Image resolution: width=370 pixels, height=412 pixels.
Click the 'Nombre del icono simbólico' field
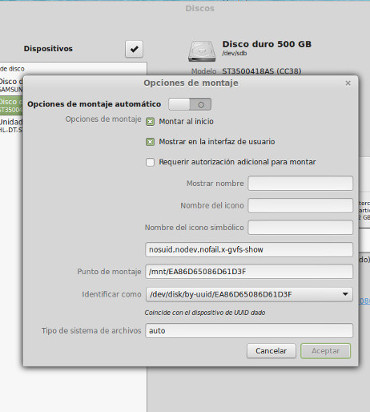coord(300,227)
